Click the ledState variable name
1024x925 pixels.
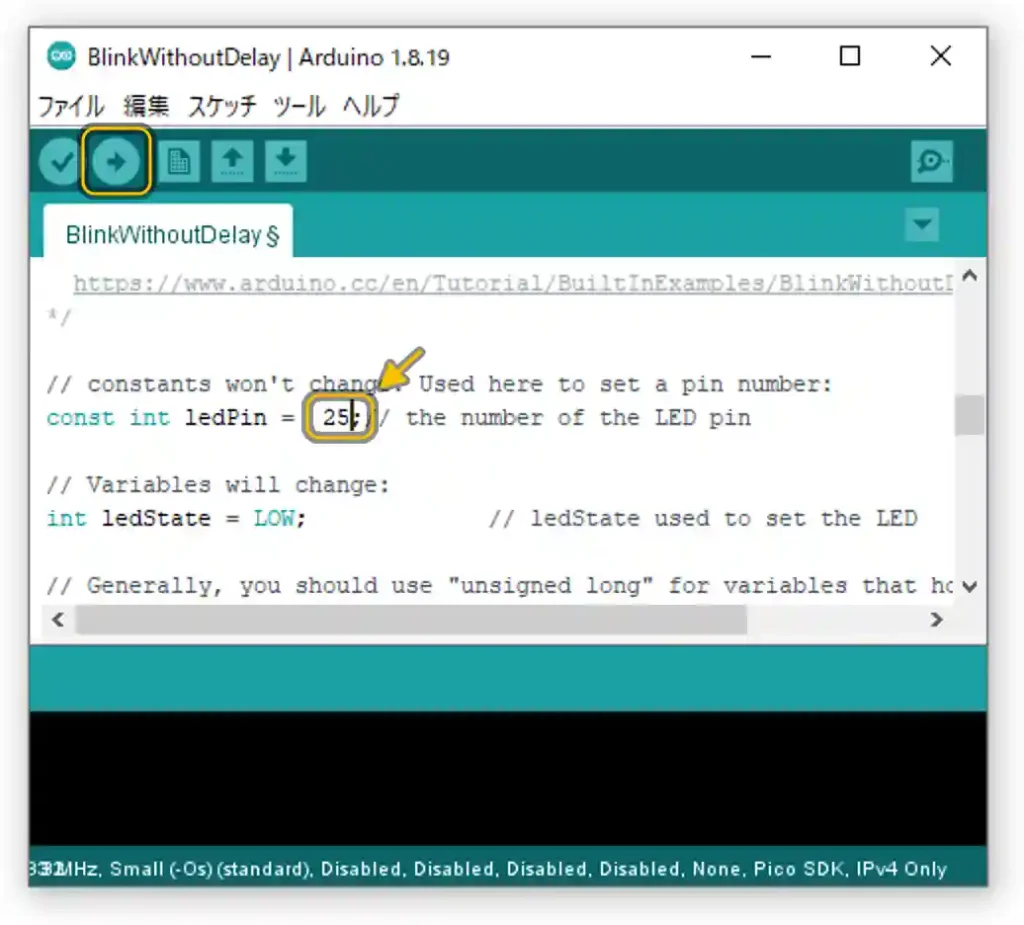[x=156, y=519]
